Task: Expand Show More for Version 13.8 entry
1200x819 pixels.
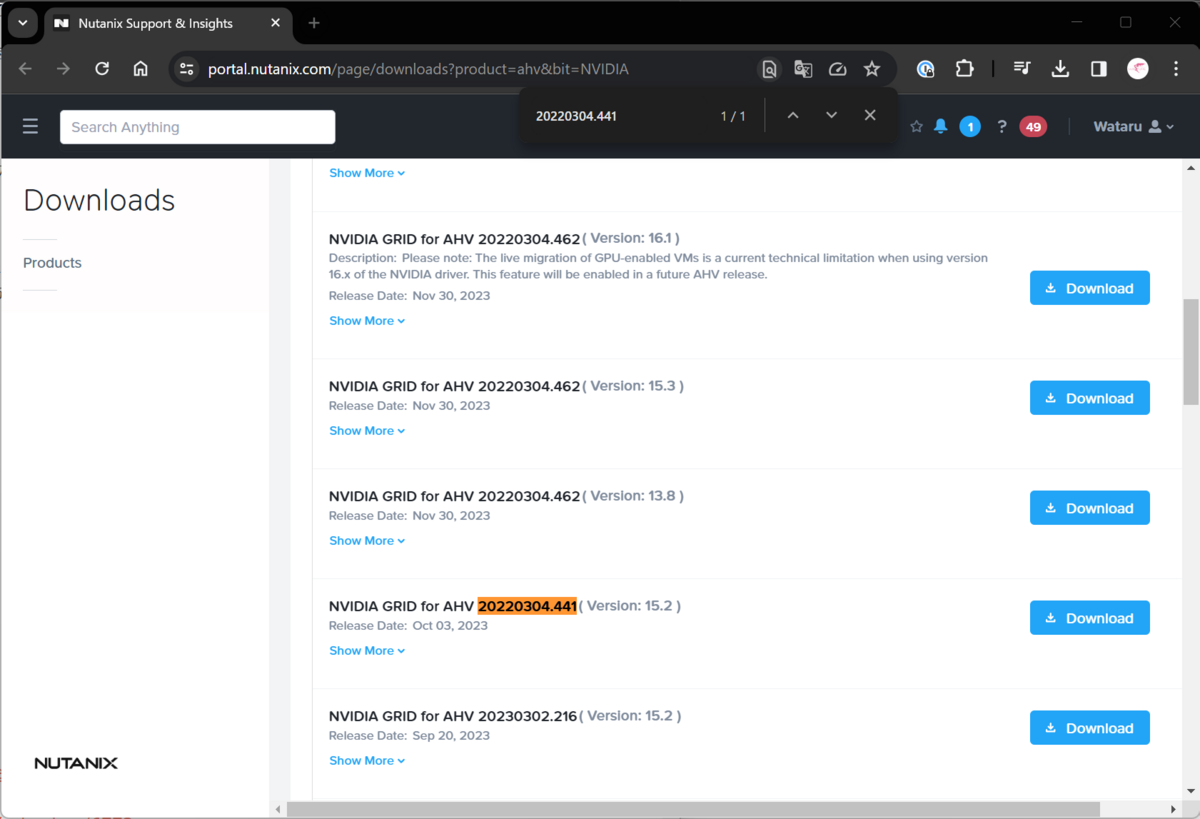Action: (x=367, y=541)
